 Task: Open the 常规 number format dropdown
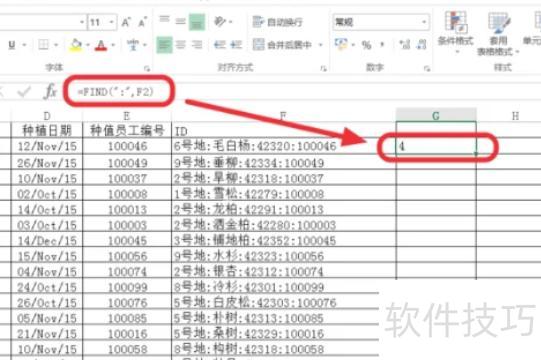pos(424,22)
